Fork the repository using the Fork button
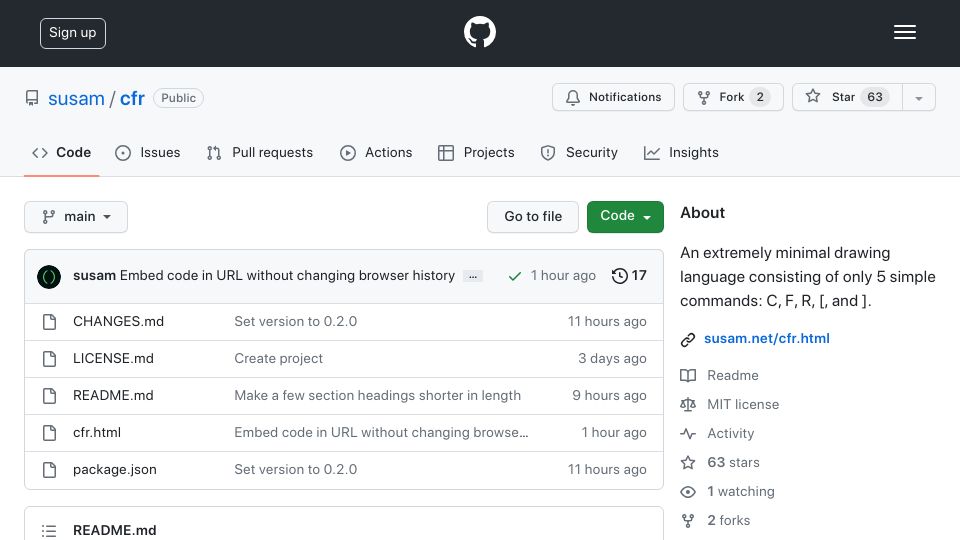This screenshot has width=960, height=540. coord(733,97)
